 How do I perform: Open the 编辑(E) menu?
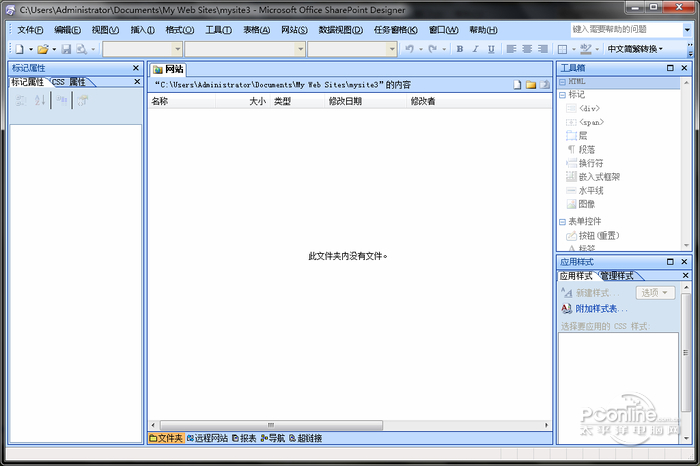click(x=67, y=30)
